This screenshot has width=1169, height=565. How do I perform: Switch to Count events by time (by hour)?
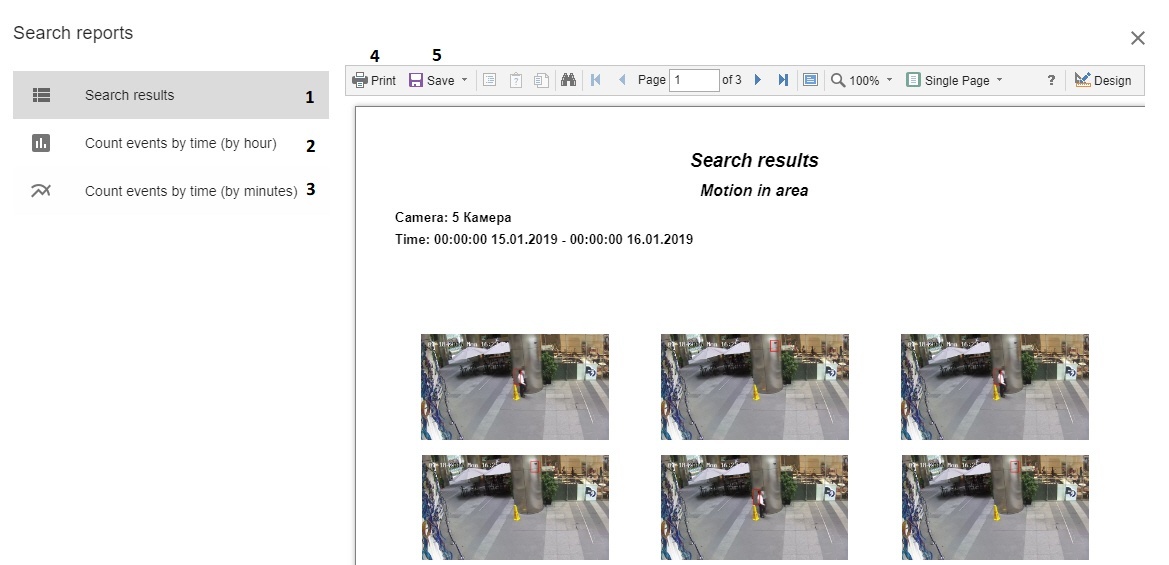(180, 143)
